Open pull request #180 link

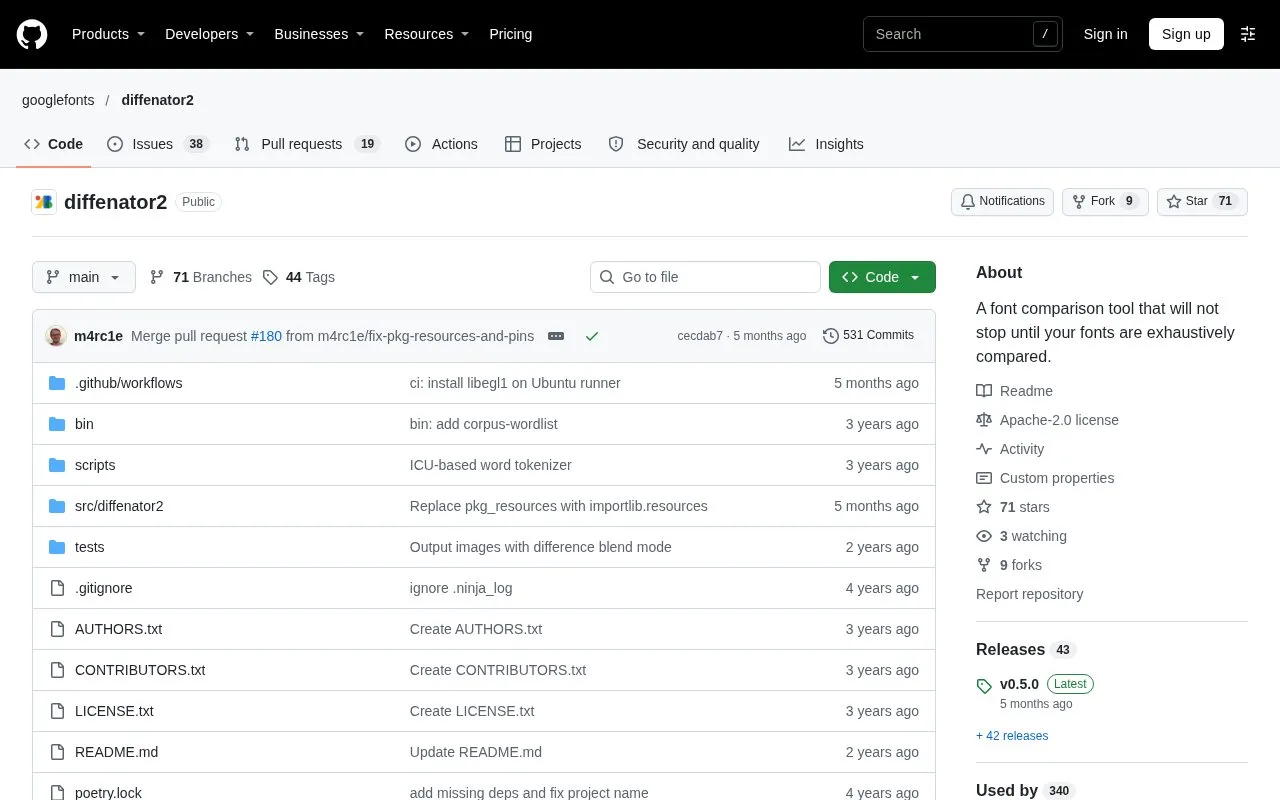[x=266, y=336]
